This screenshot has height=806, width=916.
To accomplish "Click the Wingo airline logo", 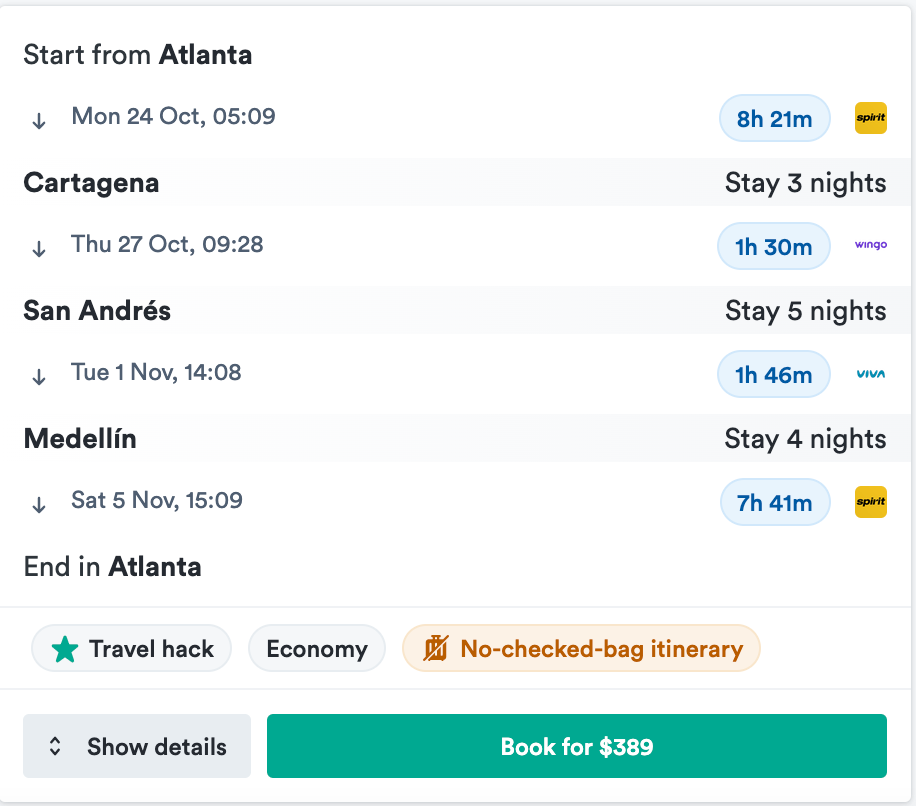I will point(870,245).
